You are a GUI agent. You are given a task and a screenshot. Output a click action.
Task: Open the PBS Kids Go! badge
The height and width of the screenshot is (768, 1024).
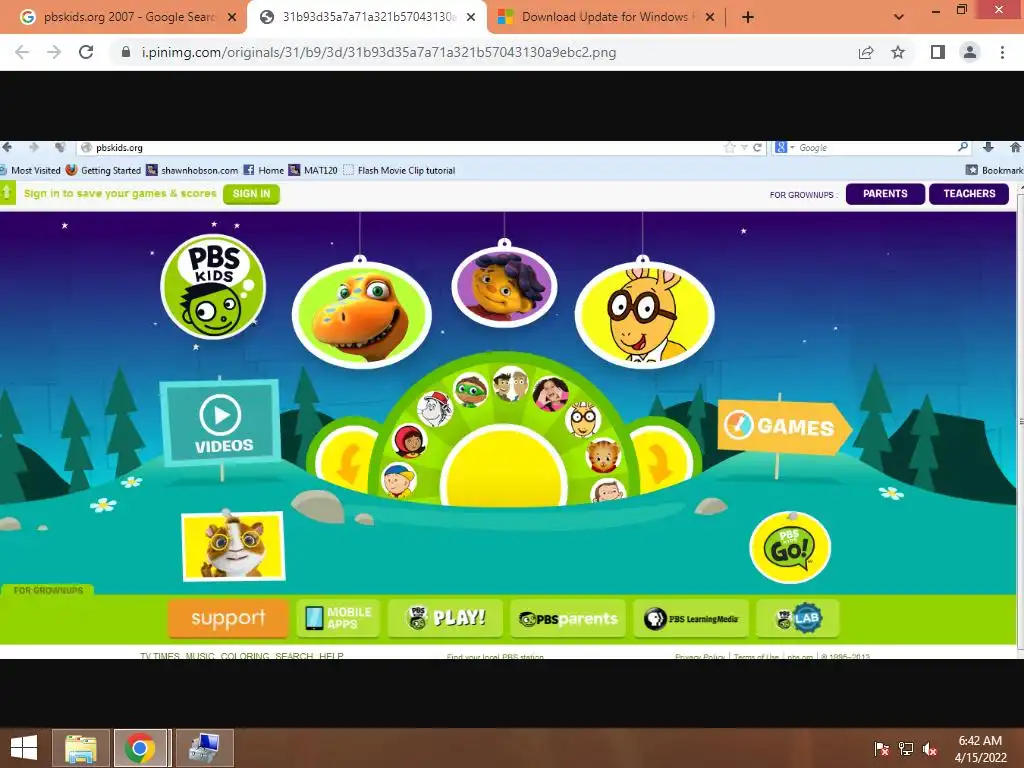pyautogui.click(x=790, y=547)
